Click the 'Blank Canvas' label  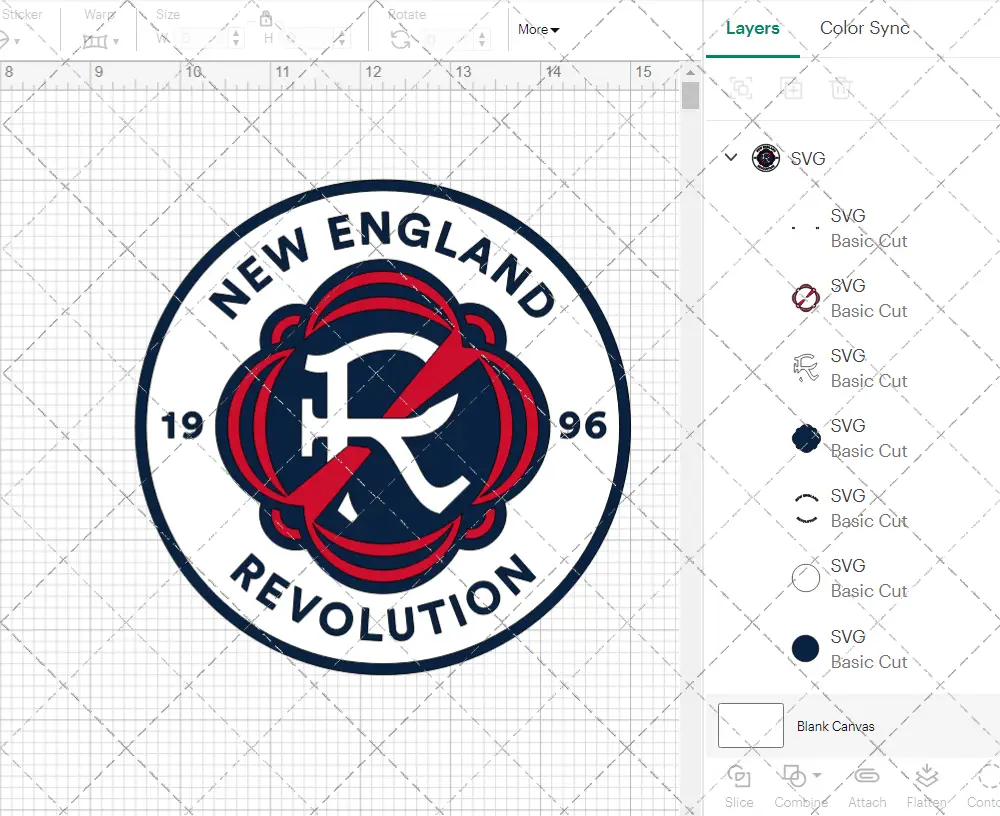835,726
